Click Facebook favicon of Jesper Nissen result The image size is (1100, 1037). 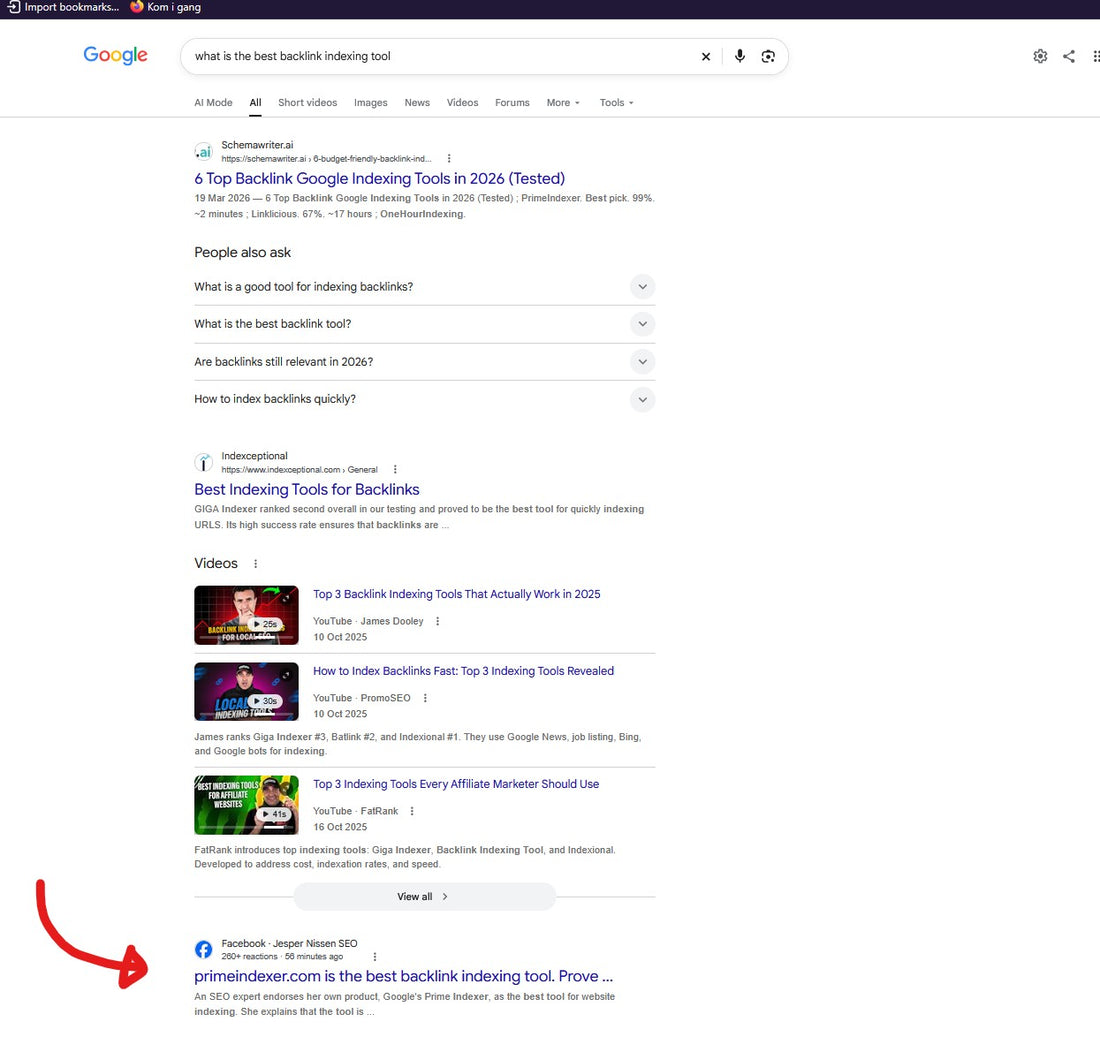[203, 949]
